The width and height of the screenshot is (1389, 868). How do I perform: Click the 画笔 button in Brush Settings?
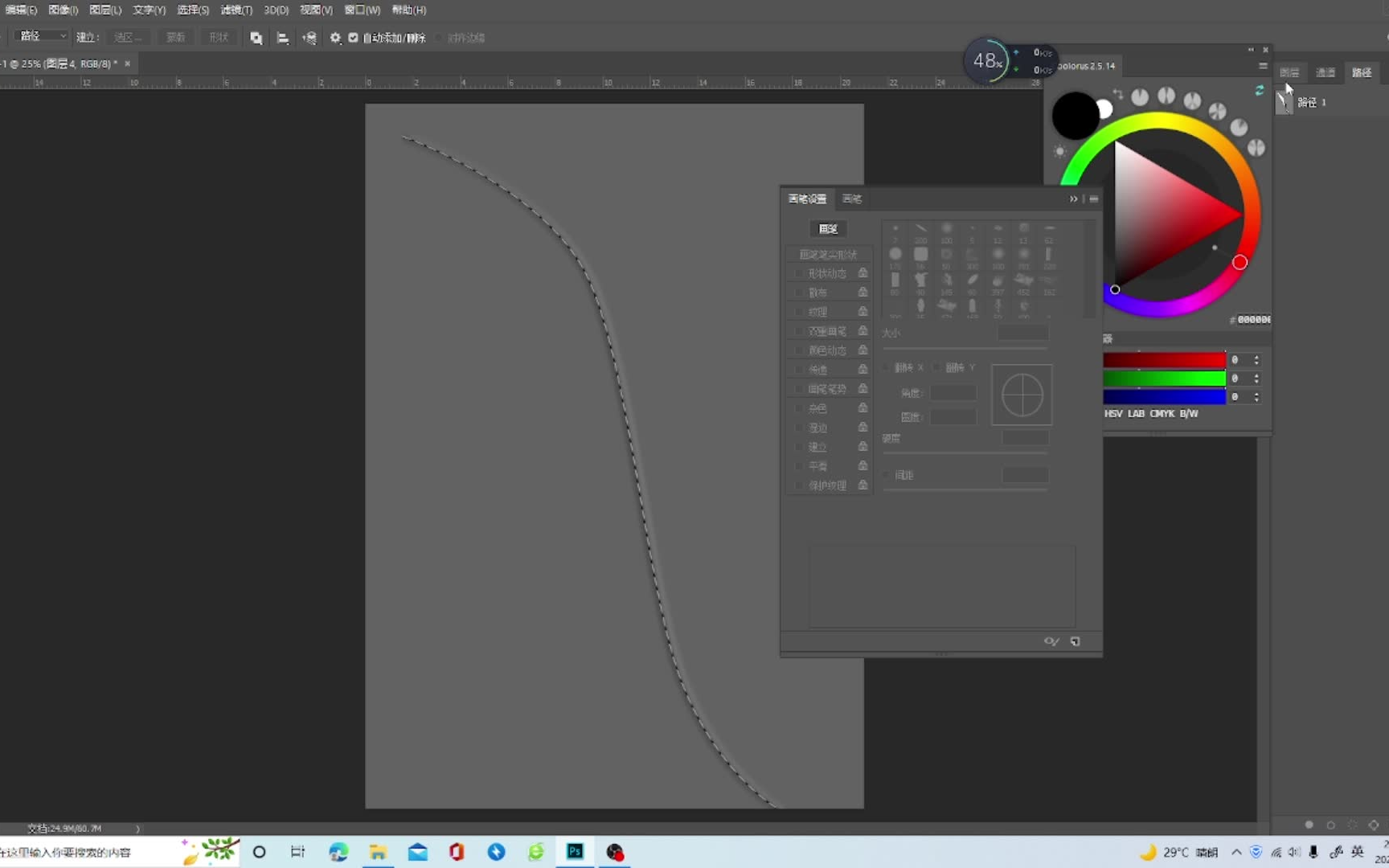pos(828,229)
